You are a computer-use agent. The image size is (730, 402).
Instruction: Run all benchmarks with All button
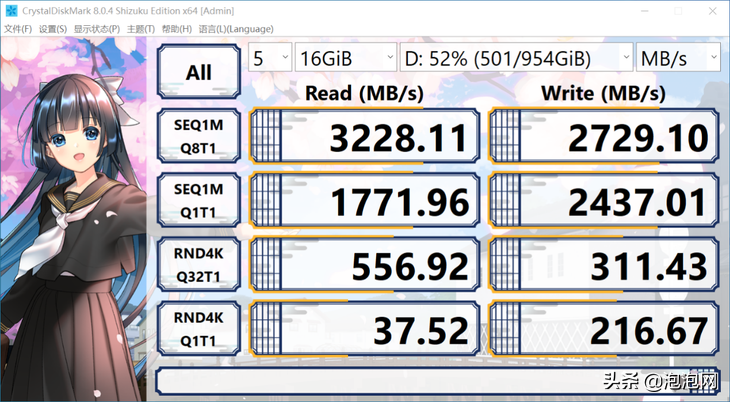click(199, 72)
